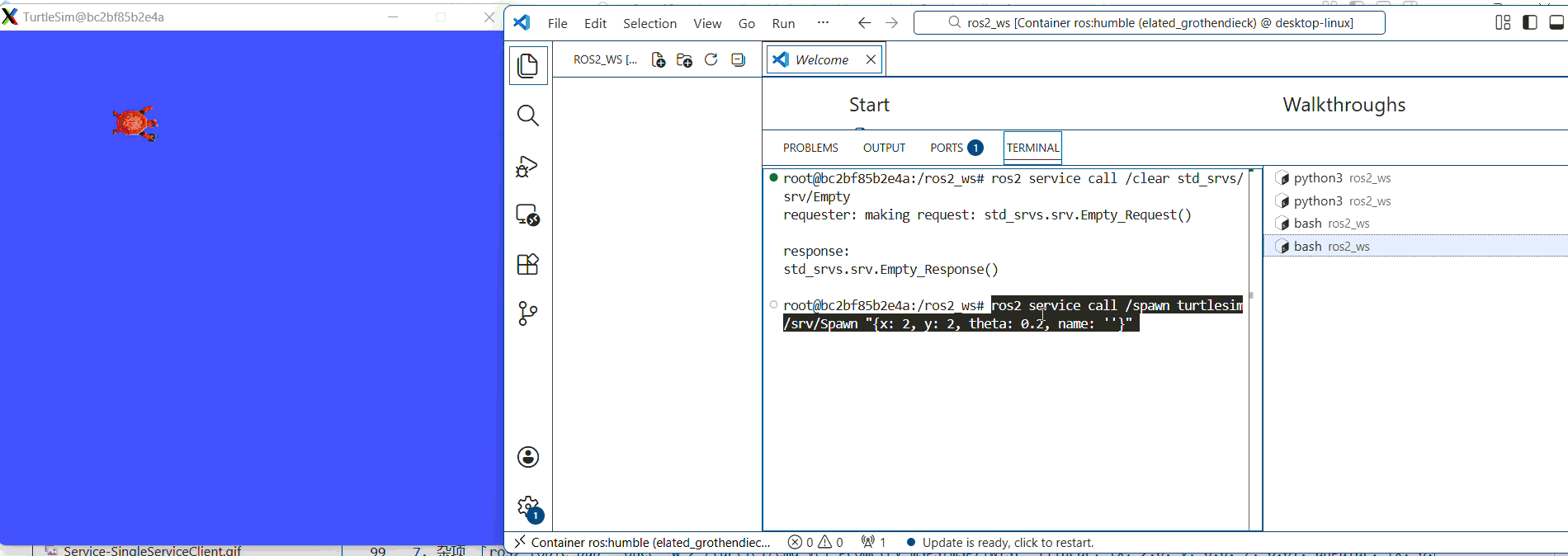Click the terminal scrollbar
1568x556 pixels.
pyautogui.click(x=1251, y=295)
